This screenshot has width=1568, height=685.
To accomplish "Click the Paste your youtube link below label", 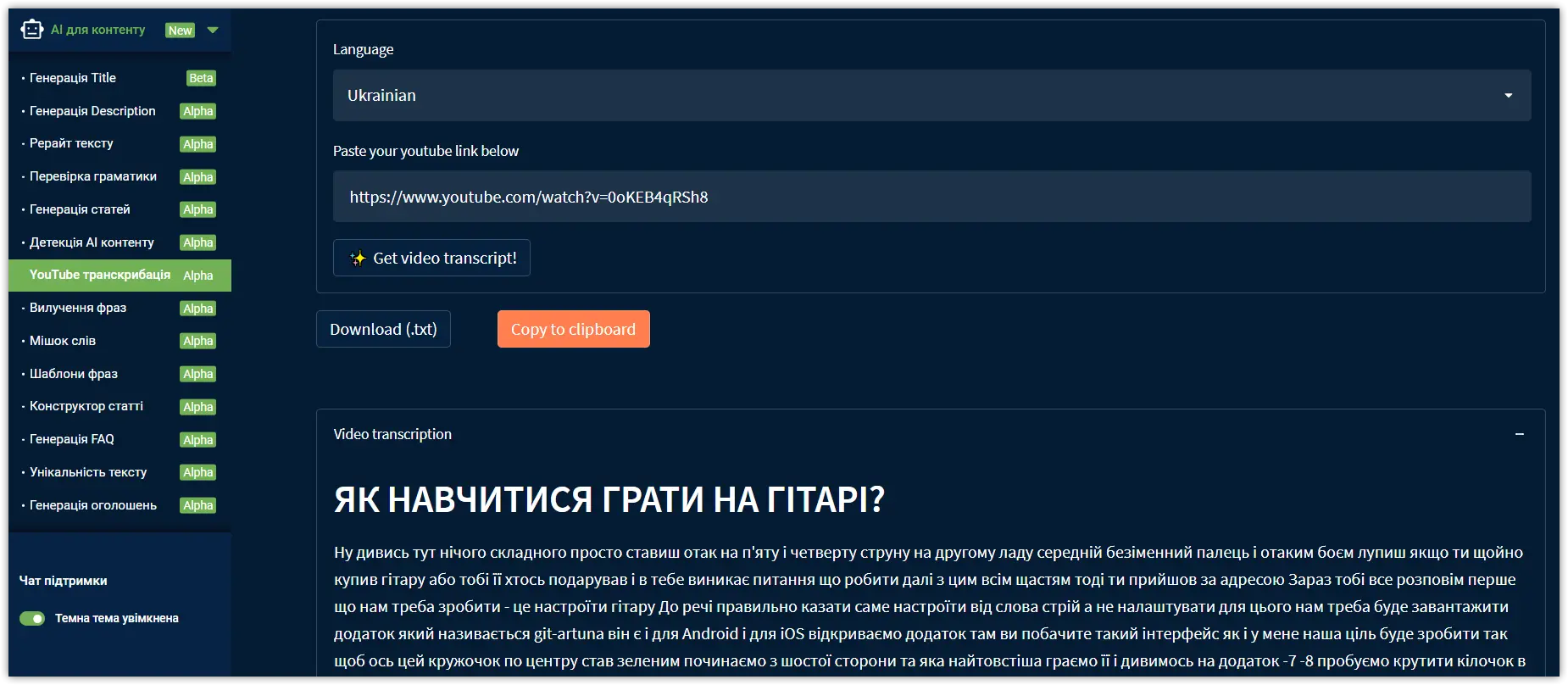I will (425, 151).
